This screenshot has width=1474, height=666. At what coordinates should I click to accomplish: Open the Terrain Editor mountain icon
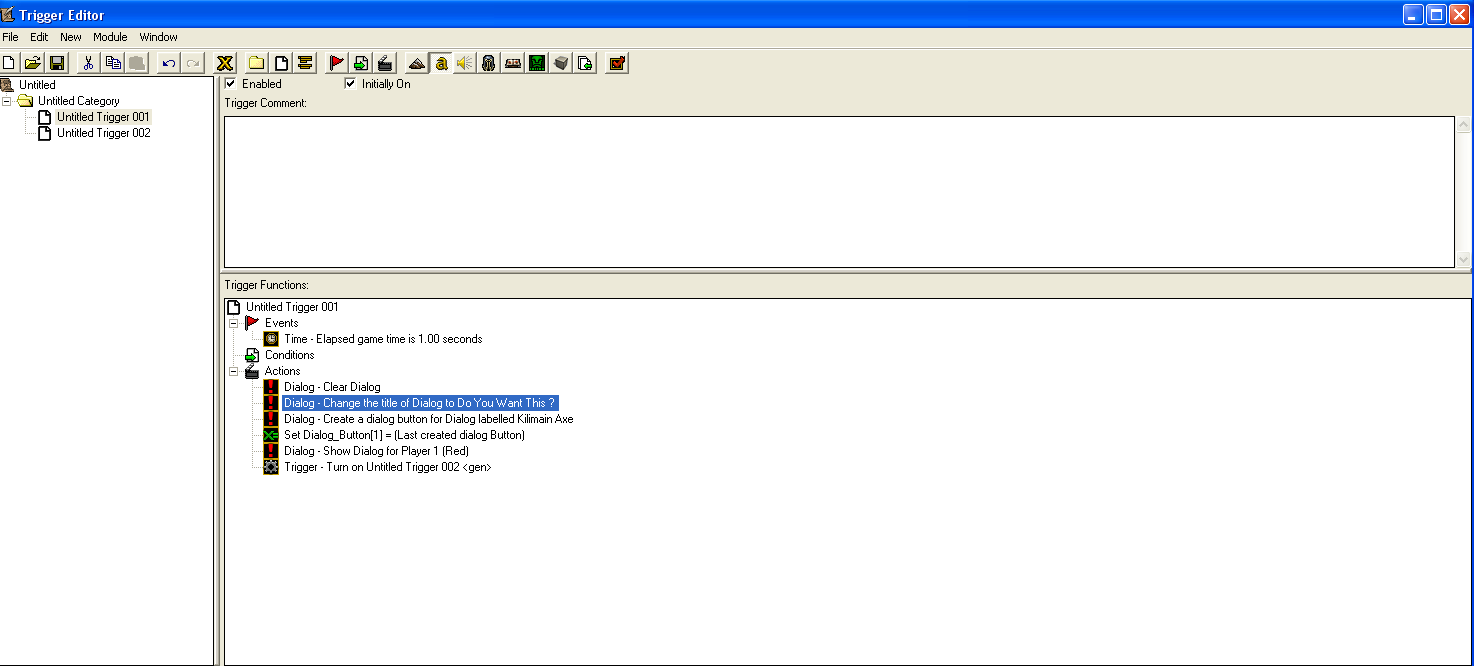(x=417, y=63)
